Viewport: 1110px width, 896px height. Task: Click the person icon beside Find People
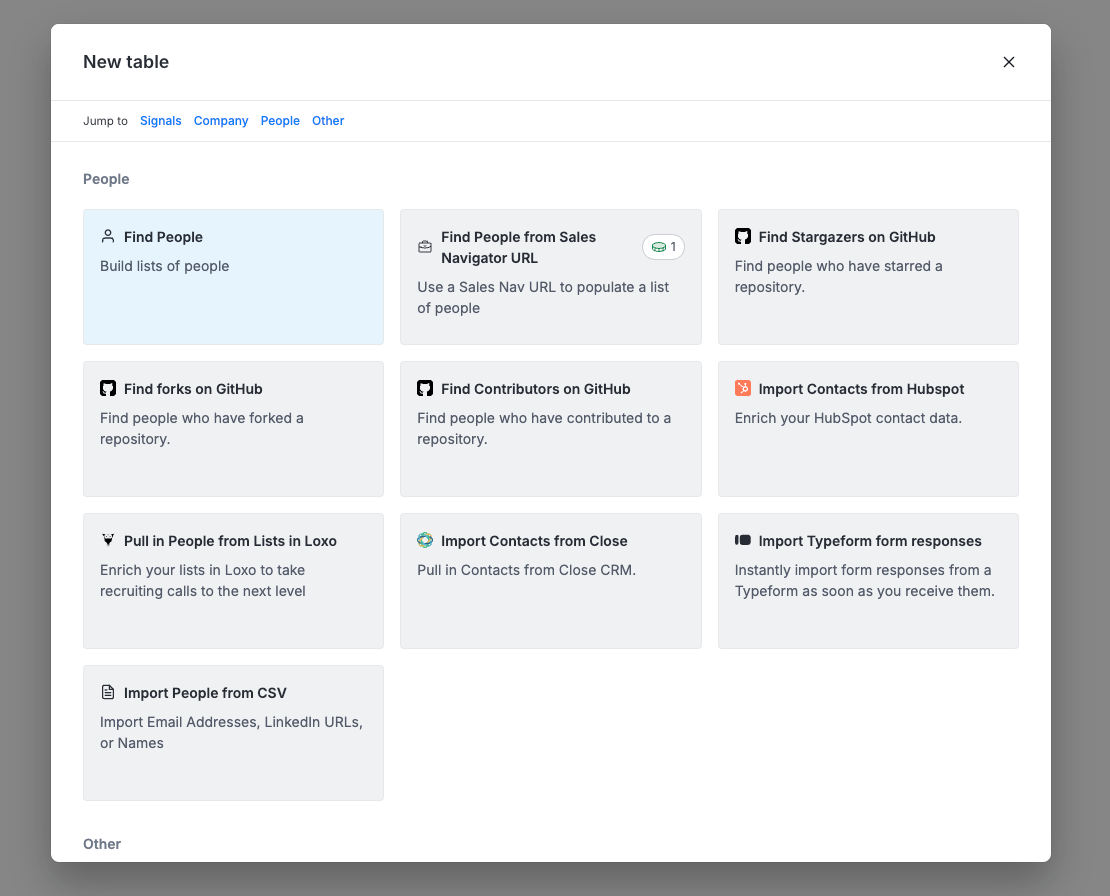point(108,236)
